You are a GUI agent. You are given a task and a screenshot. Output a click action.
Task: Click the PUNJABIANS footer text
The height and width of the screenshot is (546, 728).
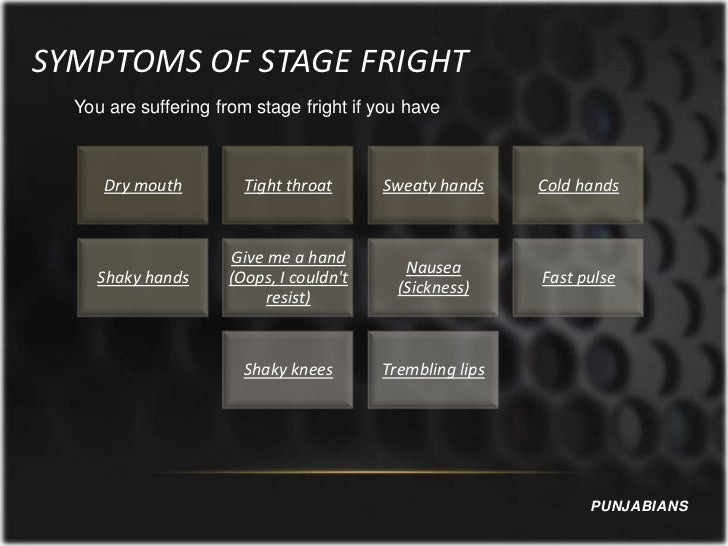(x=639, y=506)
